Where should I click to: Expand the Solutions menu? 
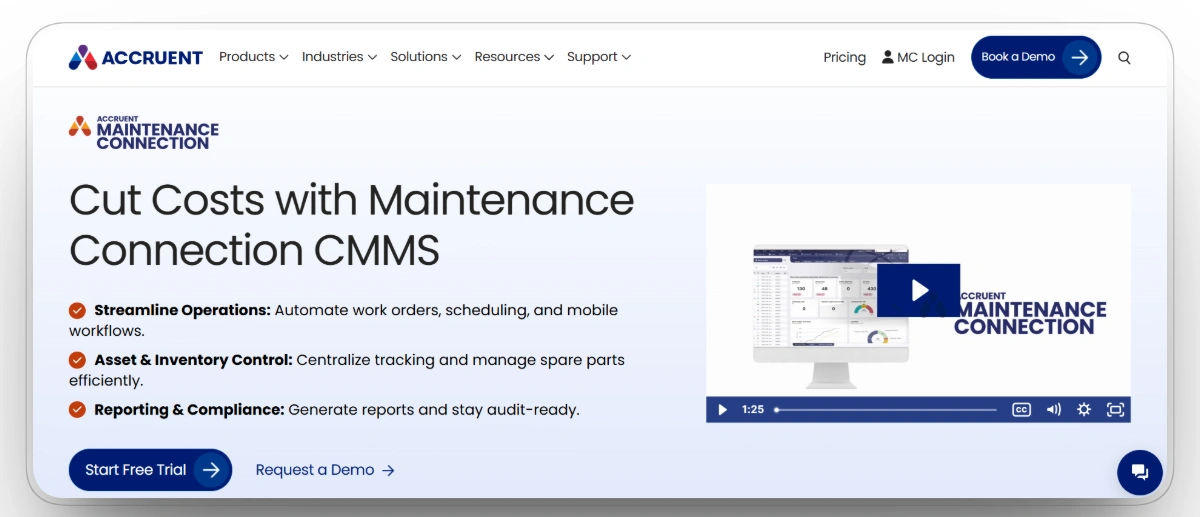tap(426, 57)
